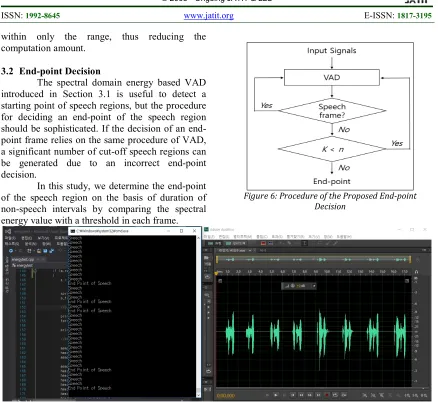Screen dimensions: 438x402
Task: Click Play in Audition transport controls
Action: [x=276, y=395]
